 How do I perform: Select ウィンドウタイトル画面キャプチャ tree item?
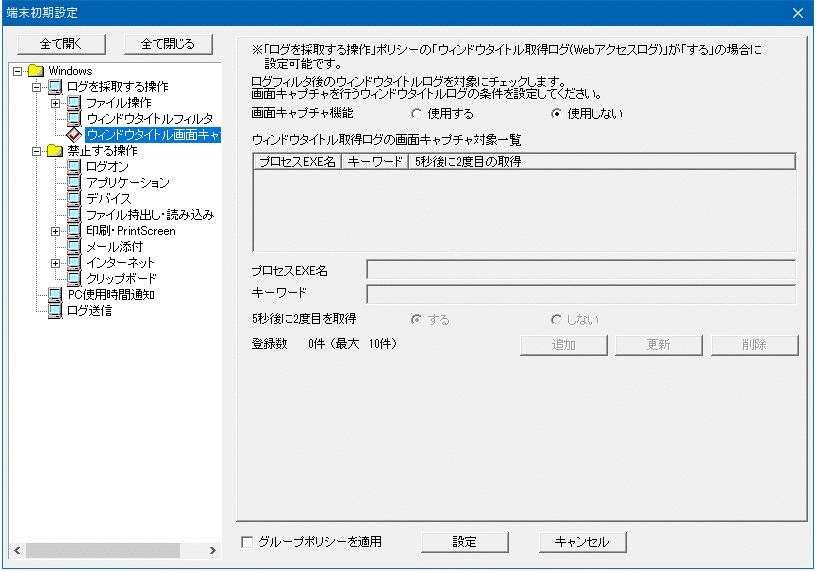pos(153,135)
